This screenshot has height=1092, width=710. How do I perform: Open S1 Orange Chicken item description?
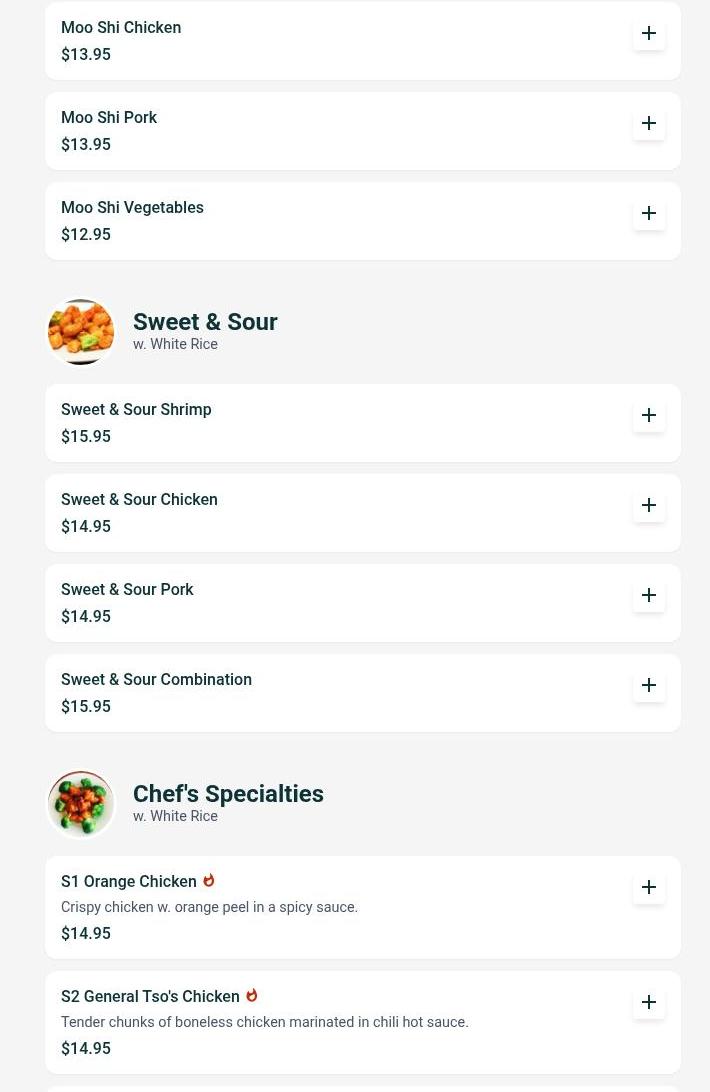click(x=209, y=907)
